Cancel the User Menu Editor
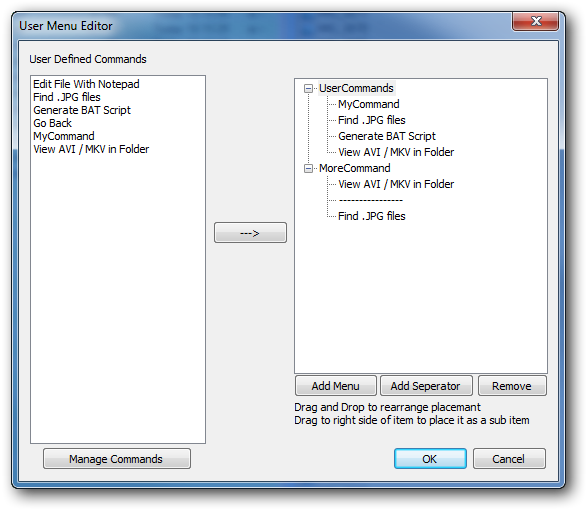The height and width of the screenshot is (509, 586). click(x=509, y=459)
